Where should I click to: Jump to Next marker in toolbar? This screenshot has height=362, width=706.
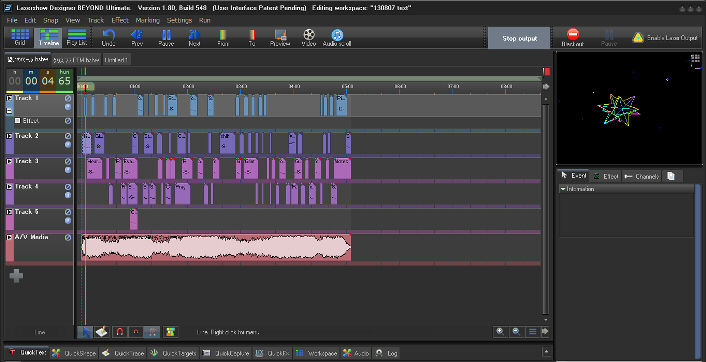click(194, 37)
